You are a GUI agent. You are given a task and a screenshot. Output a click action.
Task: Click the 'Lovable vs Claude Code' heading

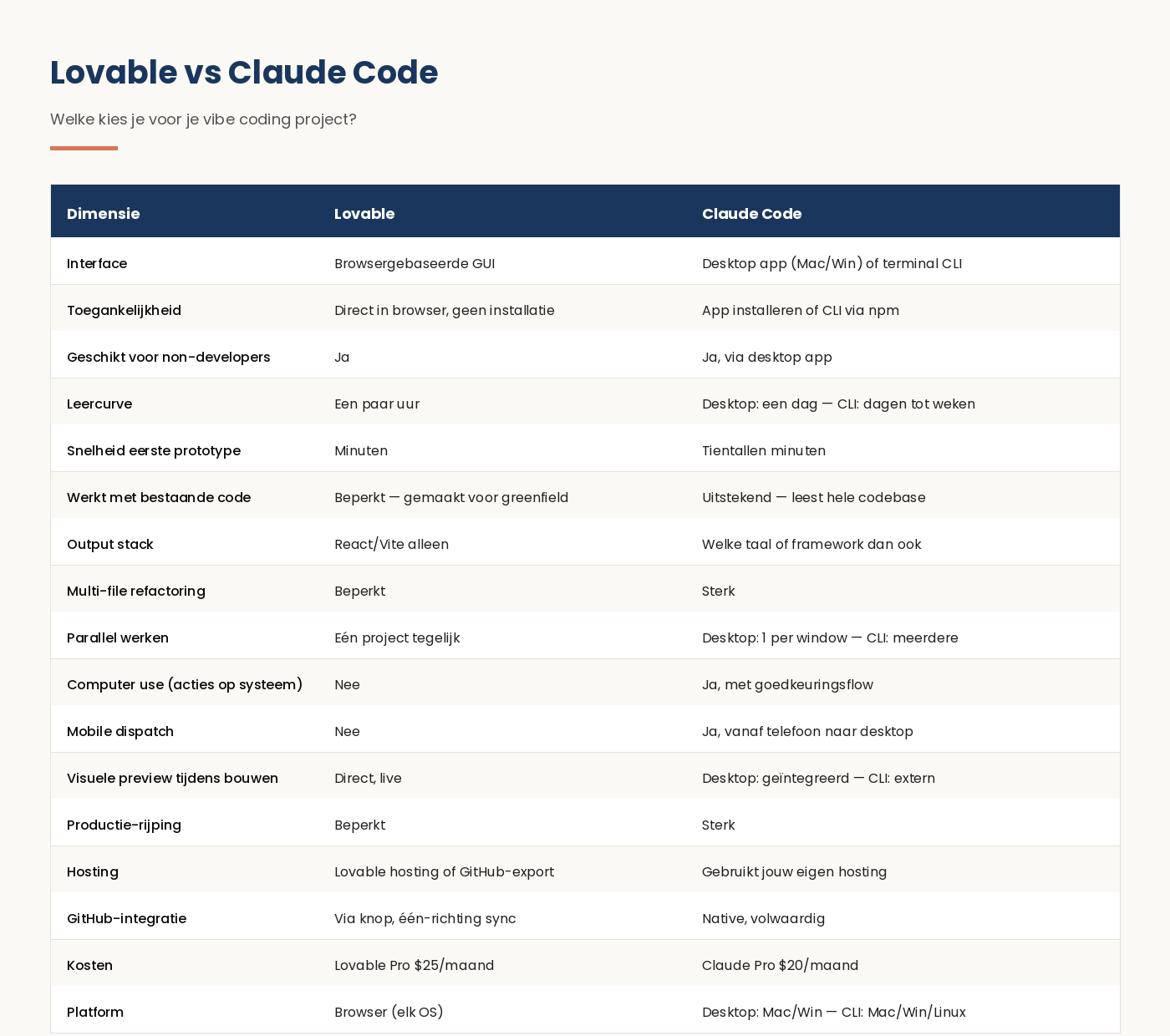(x=244, y=73)
